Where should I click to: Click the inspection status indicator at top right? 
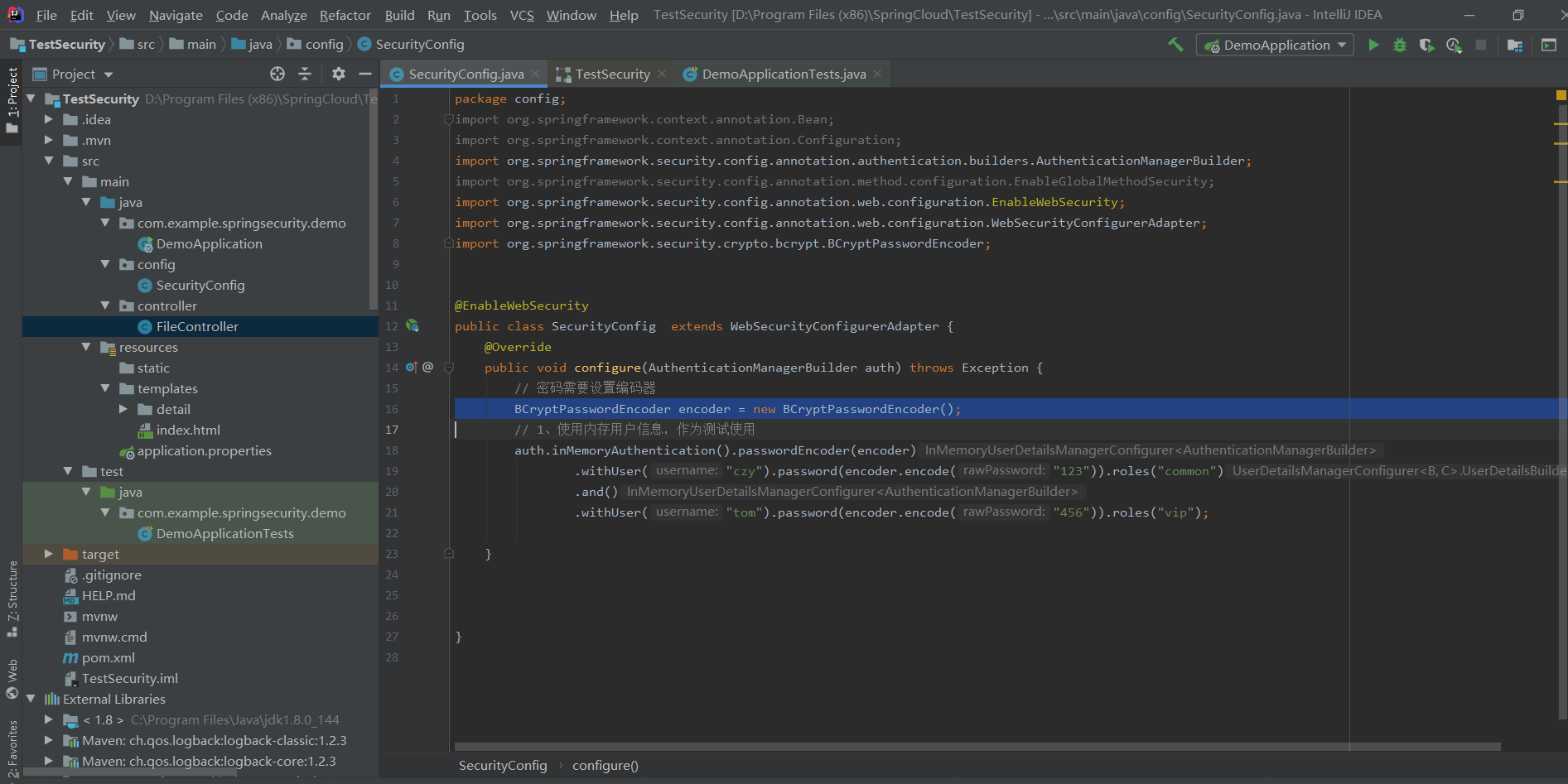(x=1561, y=95)
